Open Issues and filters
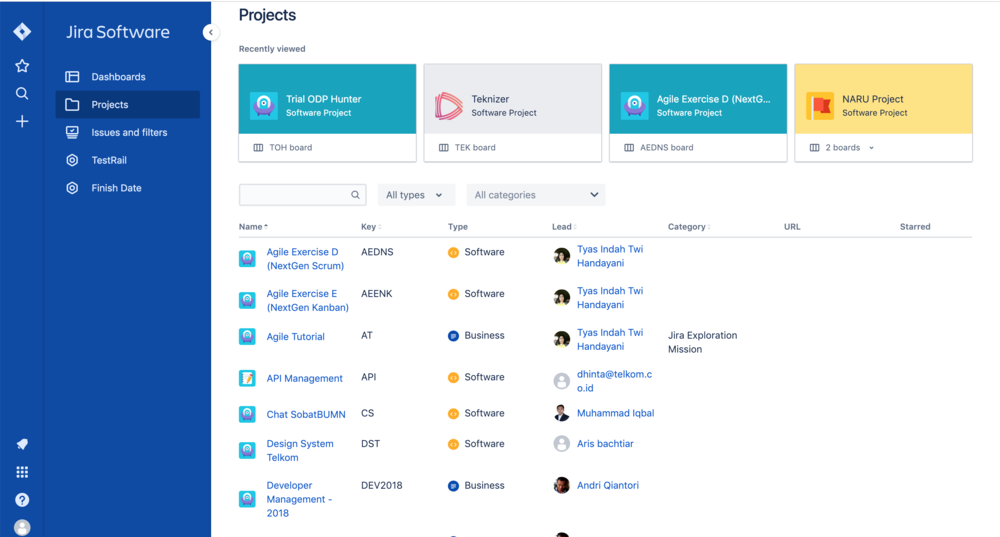Image resolution: width=1000 pixels, height=537 pixels. [x=128, y=133]
